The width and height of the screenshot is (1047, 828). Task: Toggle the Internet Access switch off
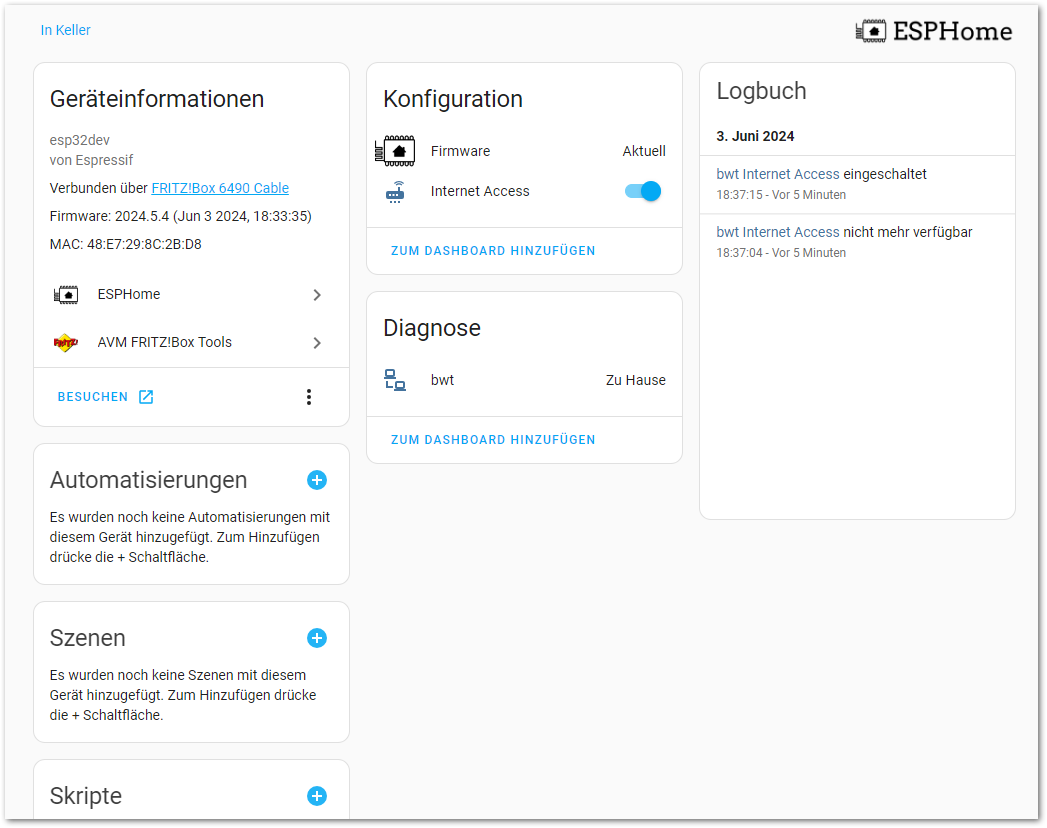pos(642,192)
